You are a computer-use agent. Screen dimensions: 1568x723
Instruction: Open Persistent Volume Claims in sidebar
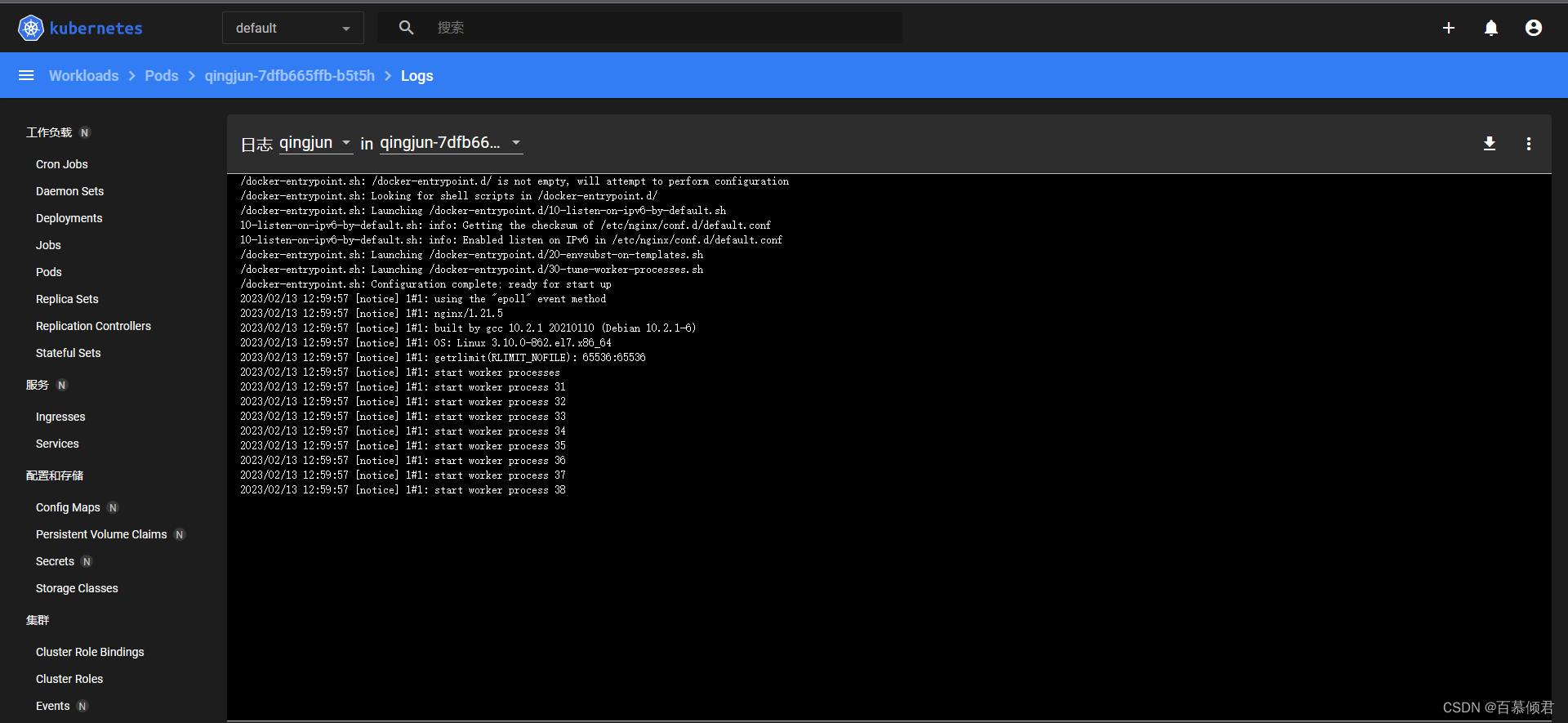point(101,534)
